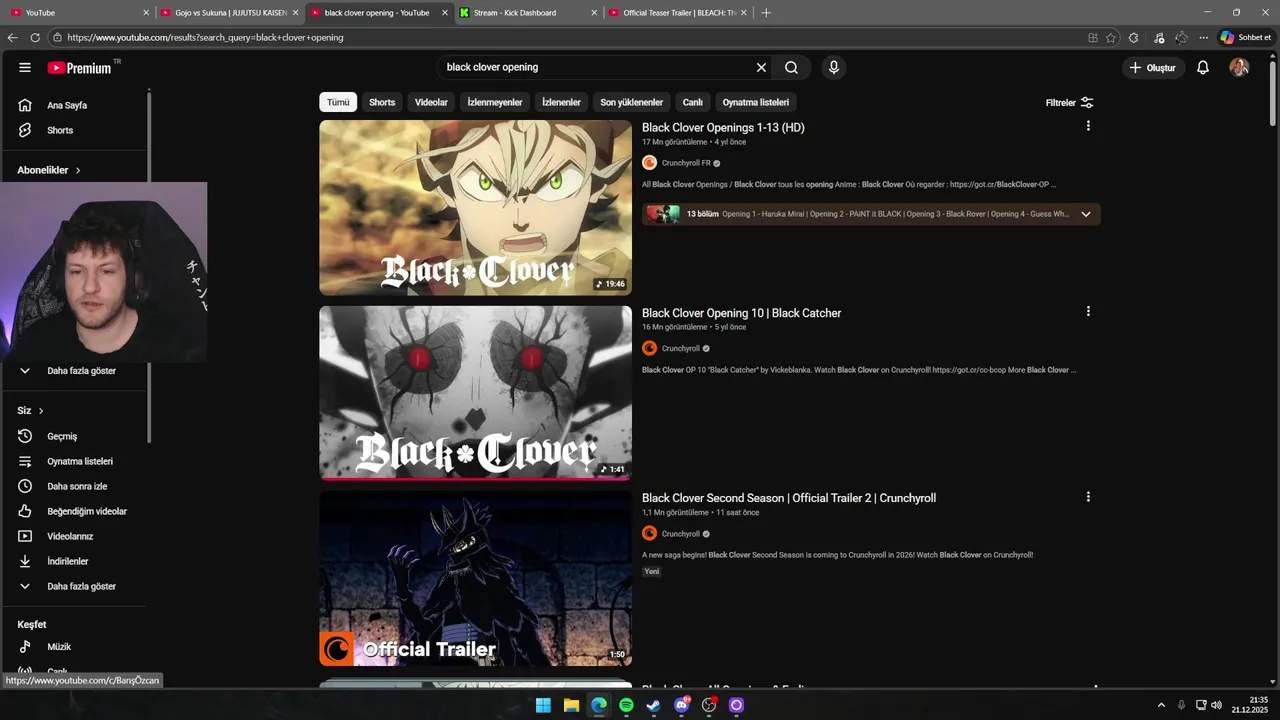Open browser media control icon
This screenshot has height=720, width=1280.
pyautogui.click(x=1159, y=37)
